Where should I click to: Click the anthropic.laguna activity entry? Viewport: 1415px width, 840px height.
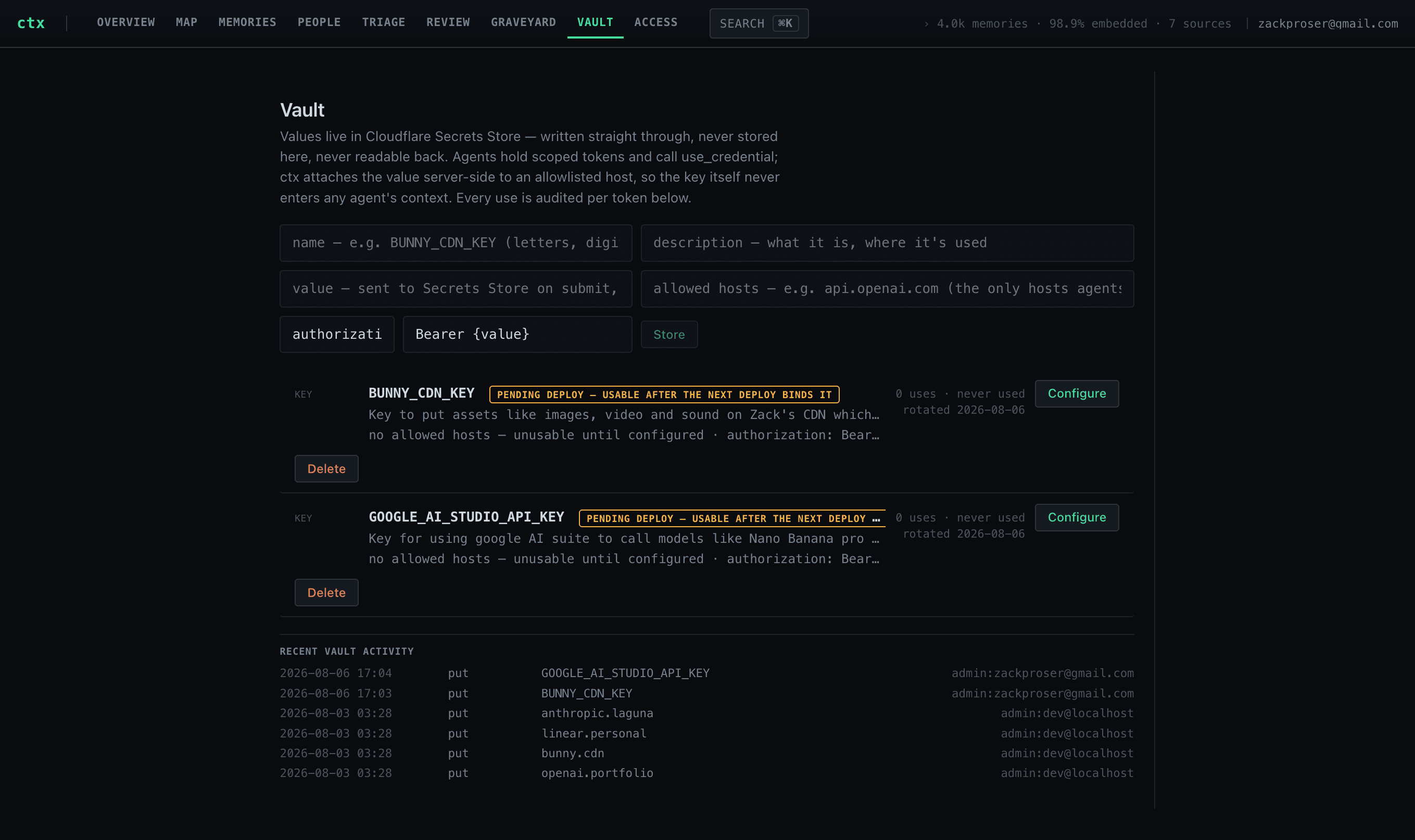706,713
